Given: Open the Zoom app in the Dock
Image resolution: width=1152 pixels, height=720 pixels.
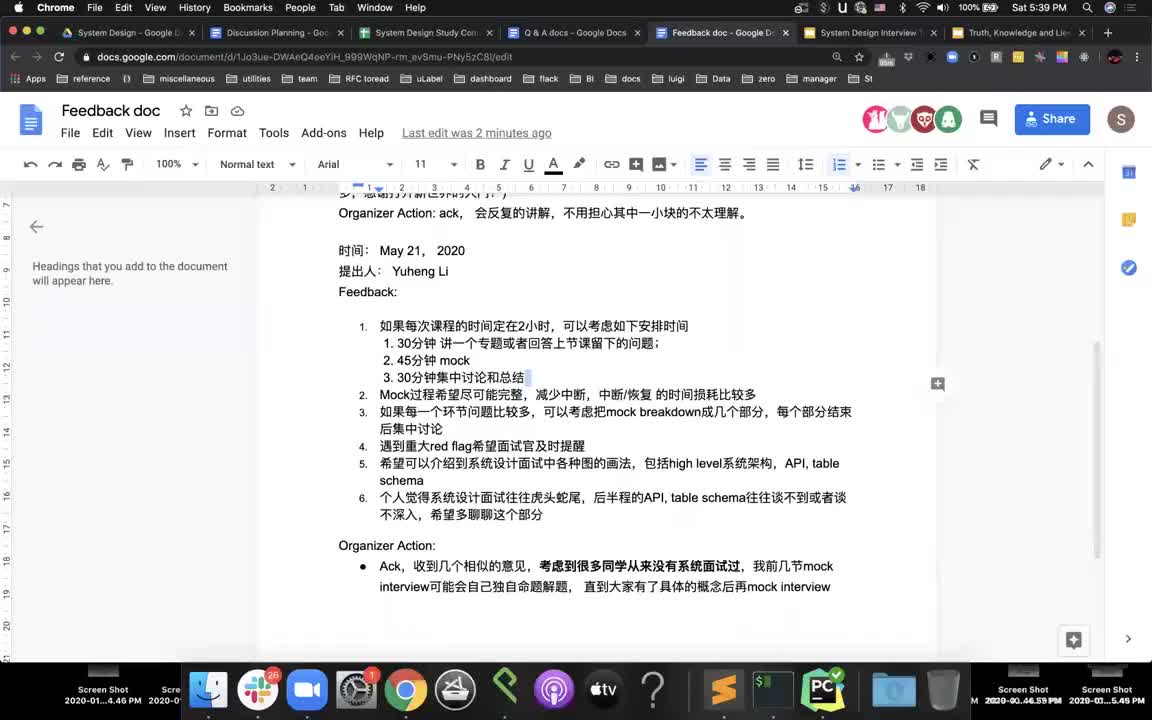Looking at the screenshot, I should (x=307, y=691).
